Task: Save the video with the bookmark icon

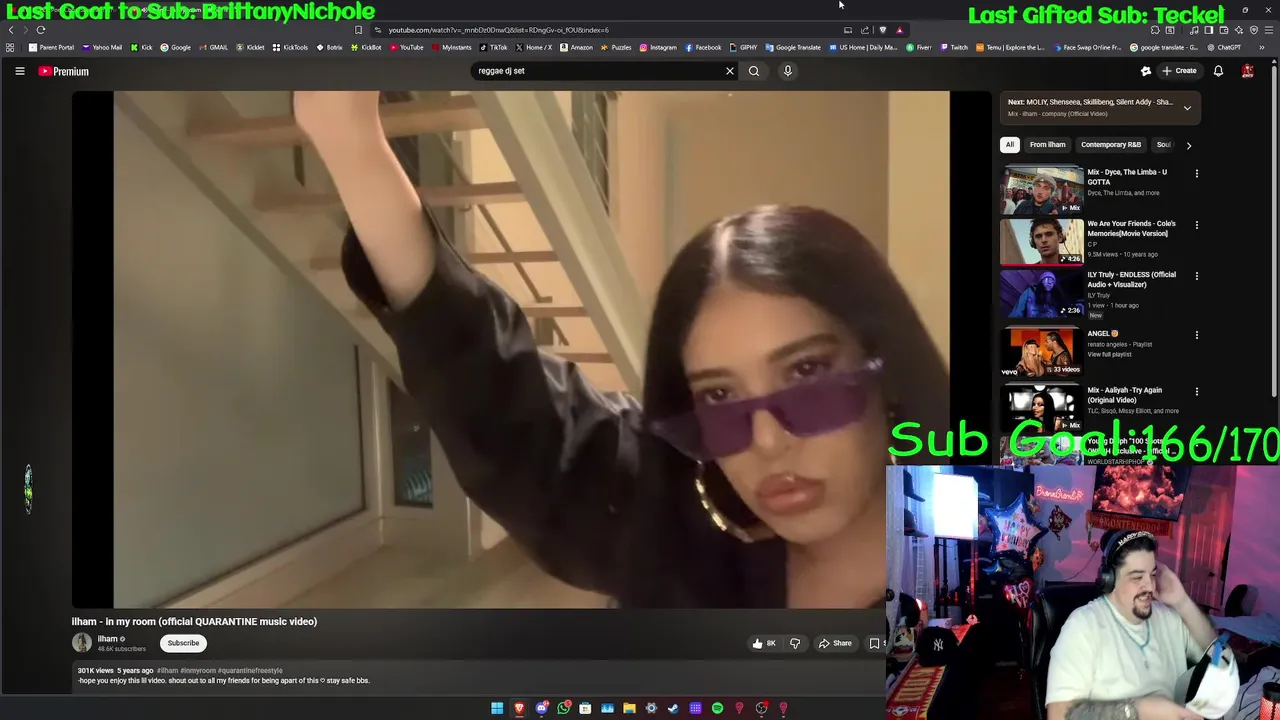Action: pos(874,643)
